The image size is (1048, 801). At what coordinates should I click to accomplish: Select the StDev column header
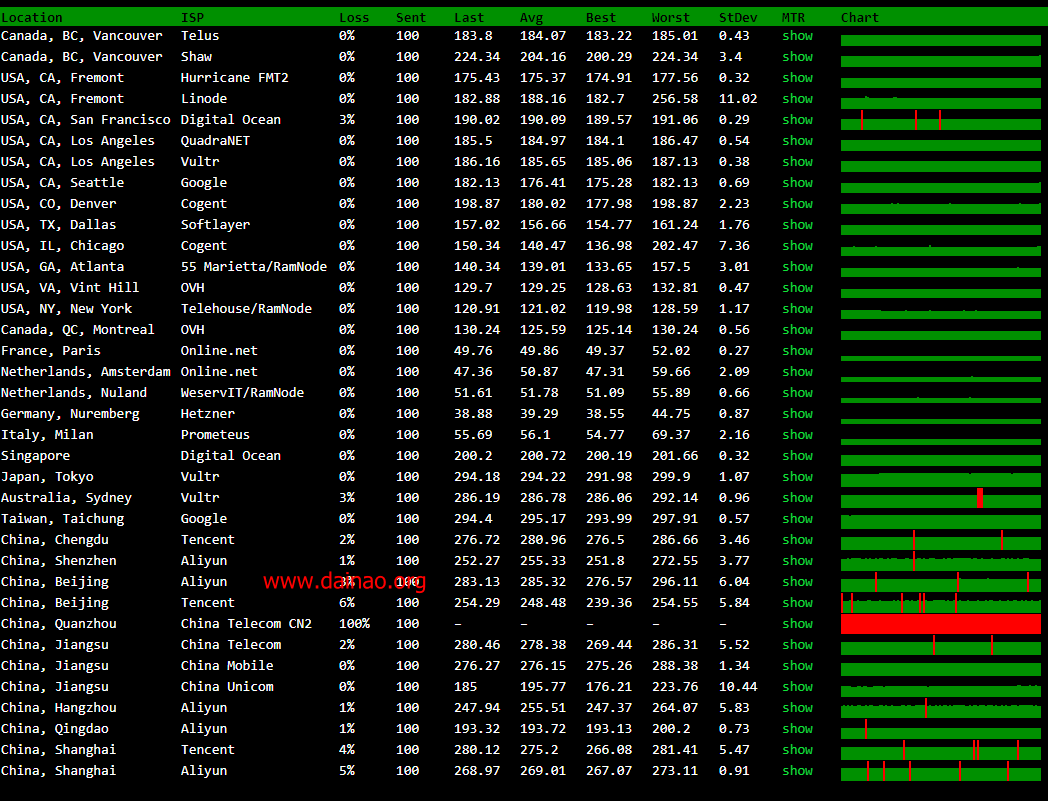[738, 17]
